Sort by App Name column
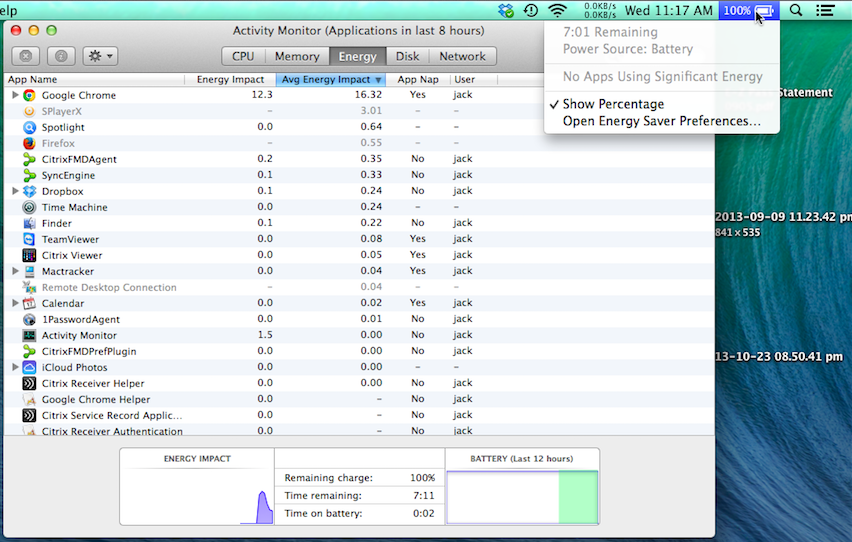The width and height of the screenshot is (852, 542). coord(94,79)
